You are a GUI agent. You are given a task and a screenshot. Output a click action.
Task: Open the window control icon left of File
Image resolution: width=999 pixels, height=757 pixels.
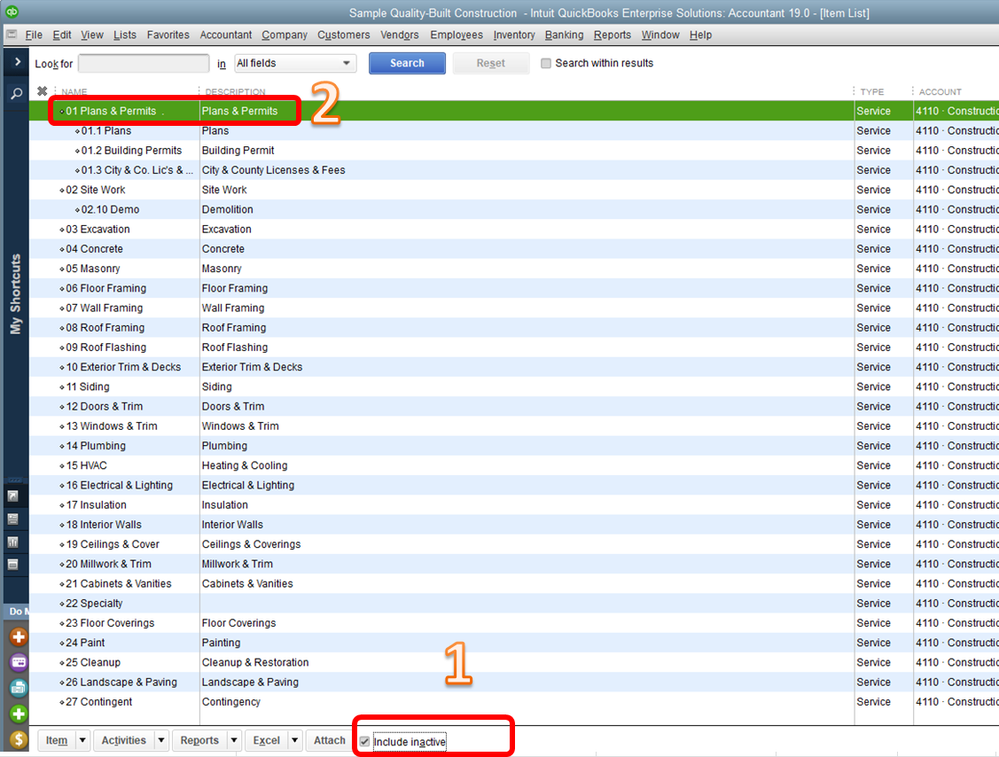point(11,34)
